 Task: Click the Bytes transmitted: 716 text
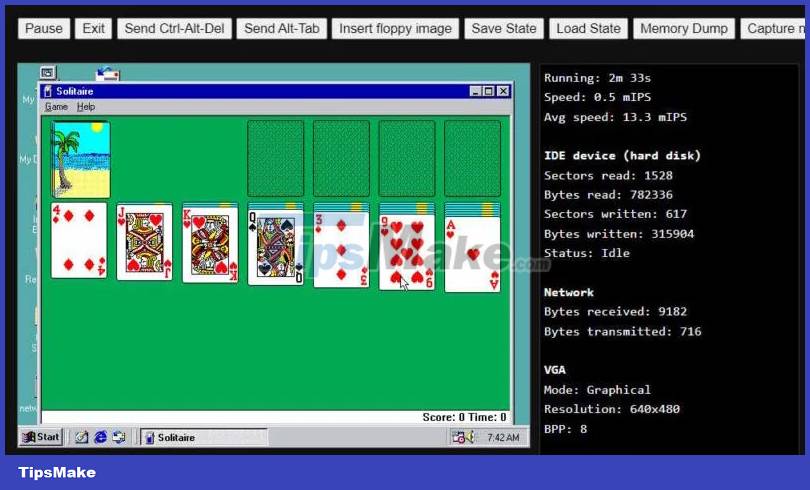pyautogui.click(x=622, y=331)
